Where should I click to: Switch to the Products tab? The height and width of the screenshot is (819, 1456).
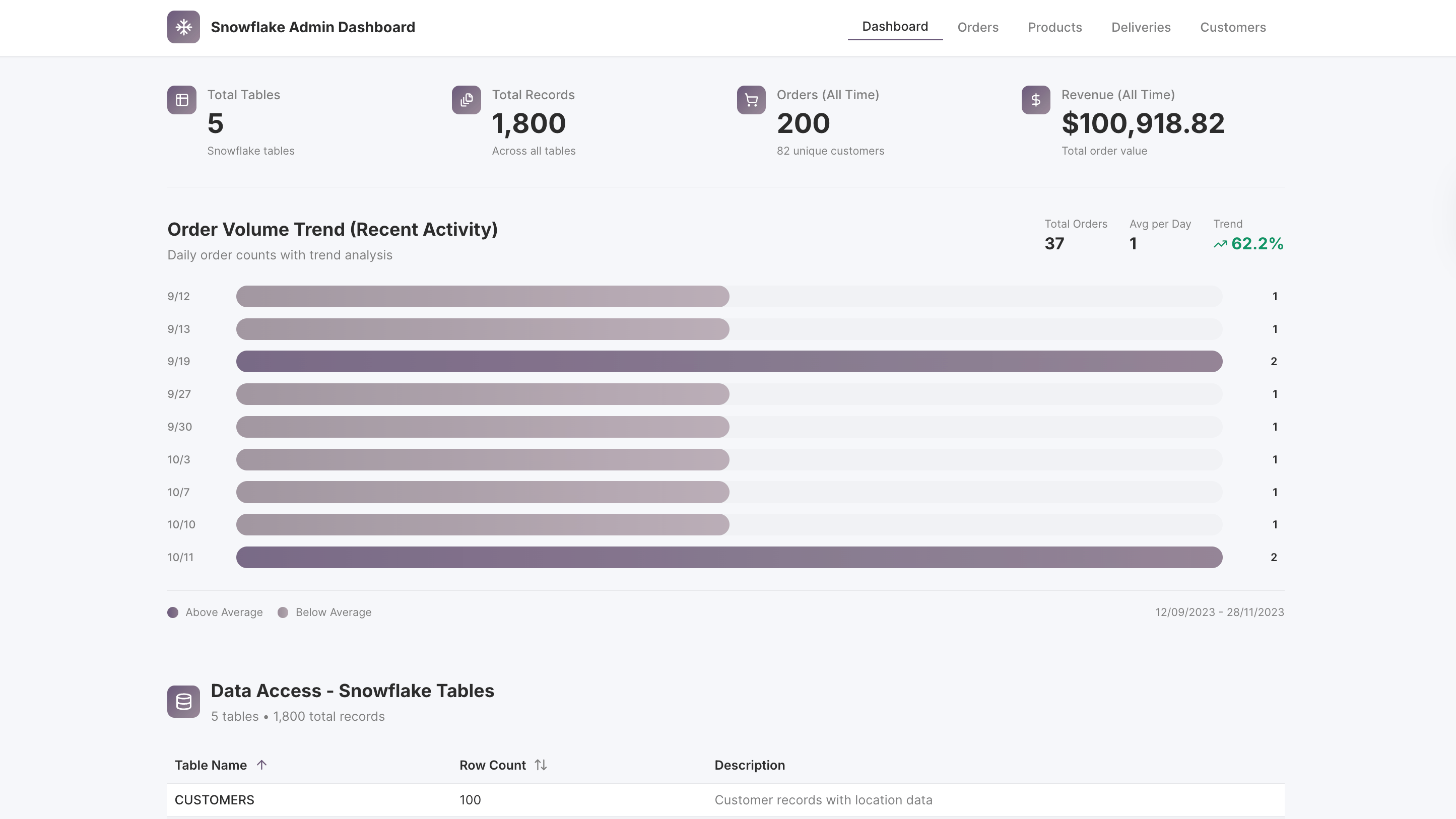pos(1054,27)
